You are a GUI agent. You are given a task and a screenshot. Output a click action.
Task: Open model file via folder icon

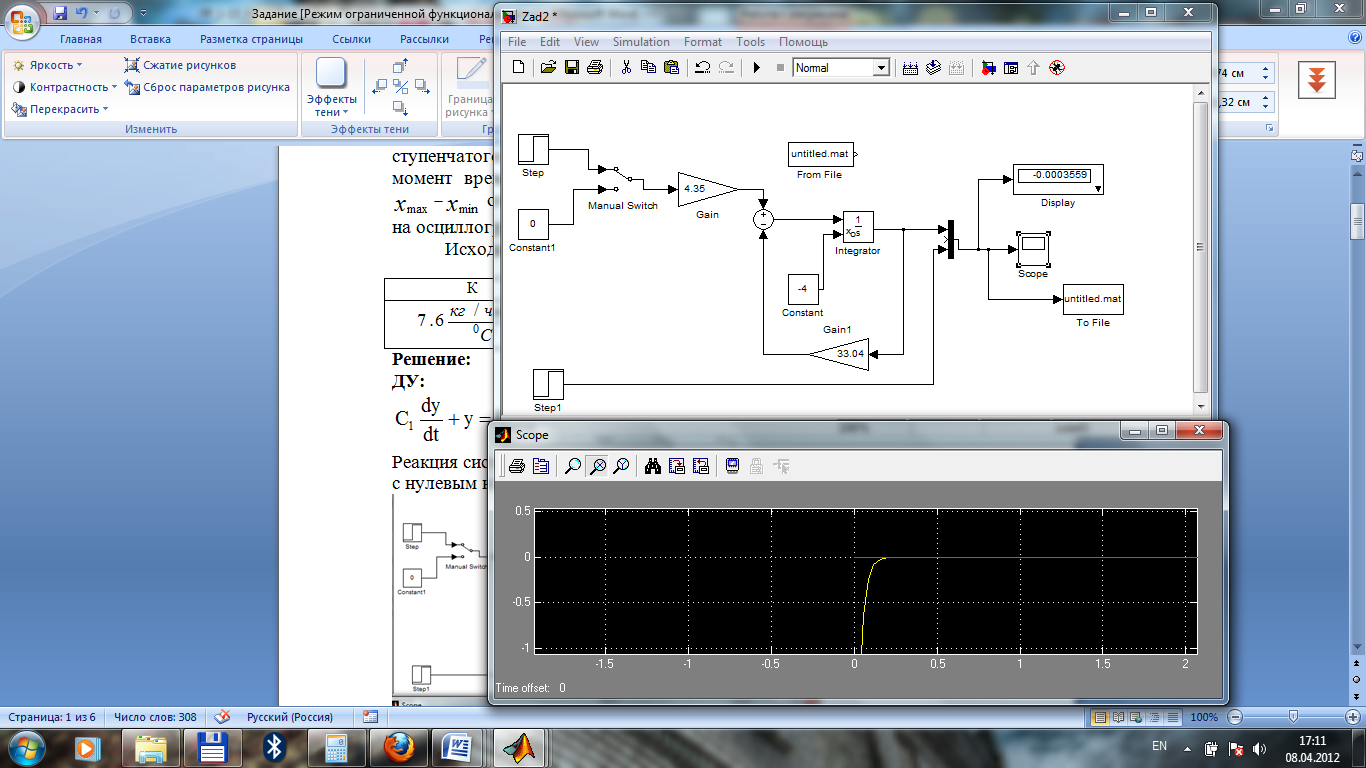pos(548,67)
